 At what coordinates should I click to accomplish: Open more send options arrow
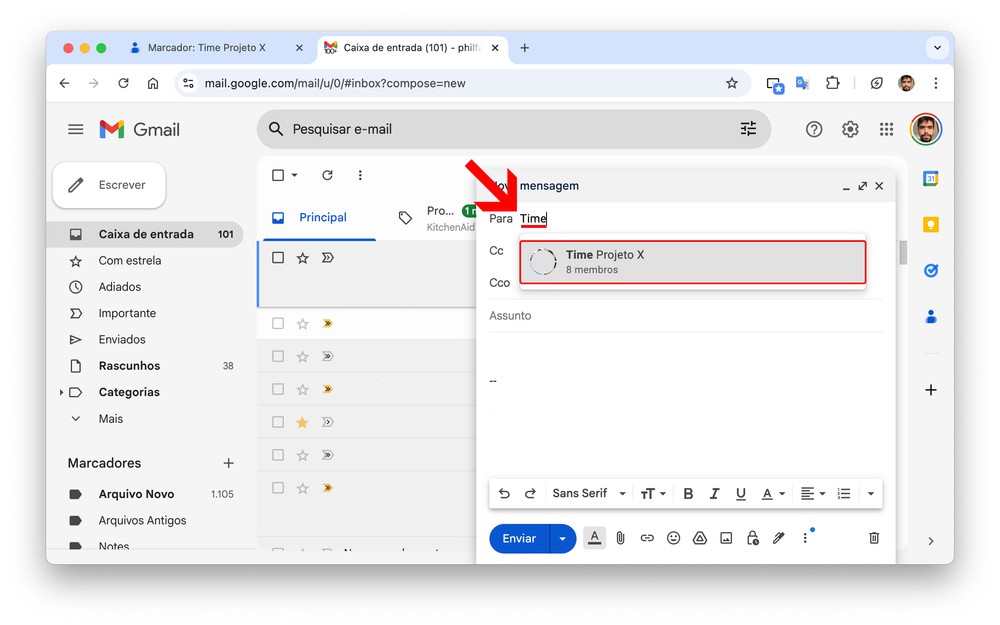pyautogui.click(x=563, y=539)
